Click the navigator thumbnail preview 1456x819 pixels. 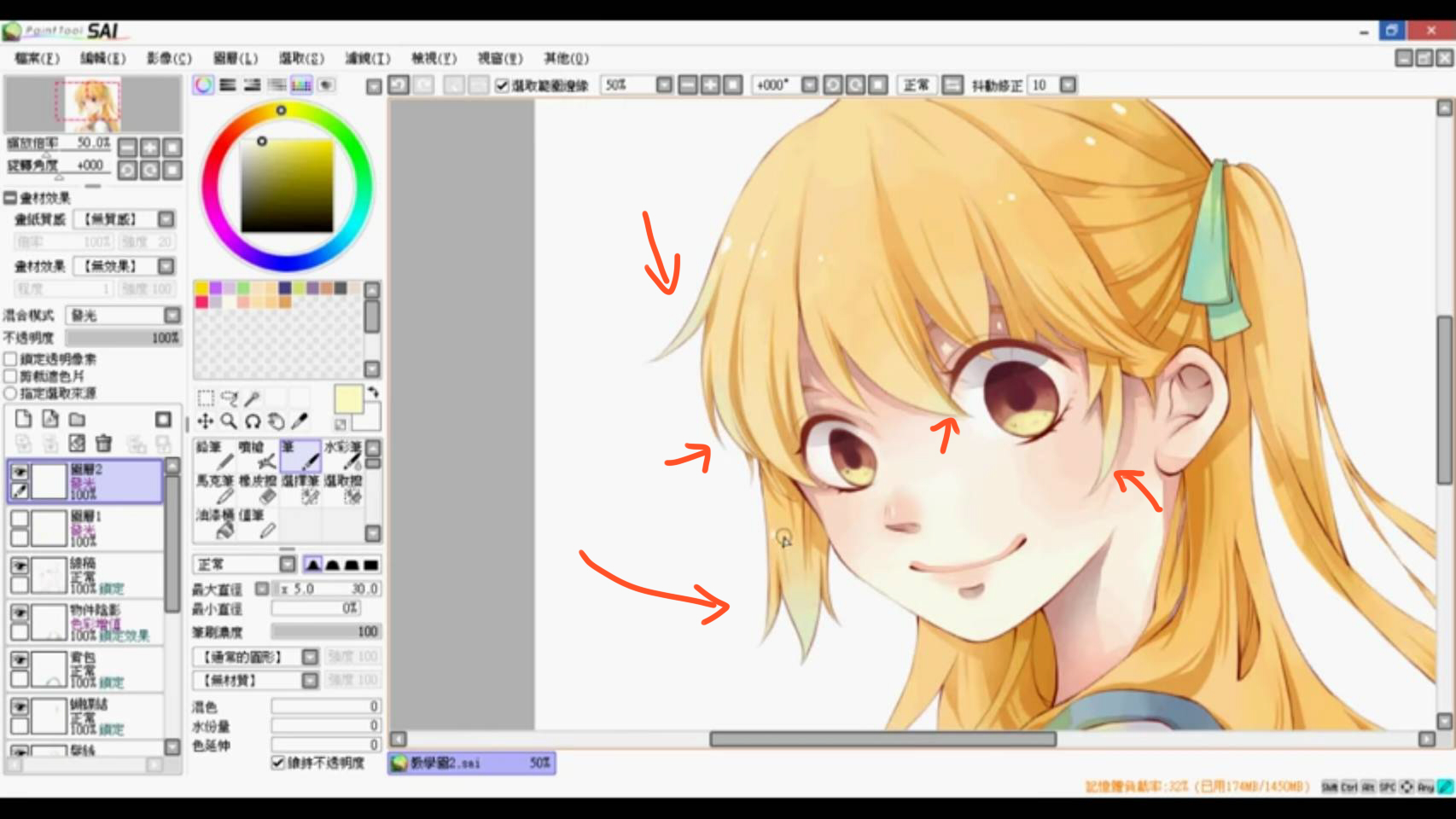point(93,104)
